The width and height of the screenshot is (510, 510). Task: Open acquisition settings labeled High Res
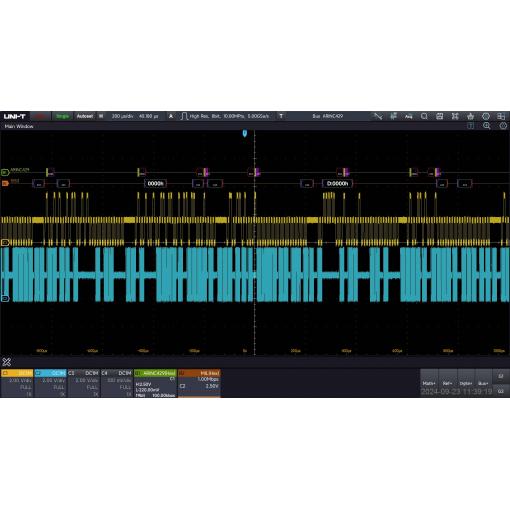tap(229, 116)
